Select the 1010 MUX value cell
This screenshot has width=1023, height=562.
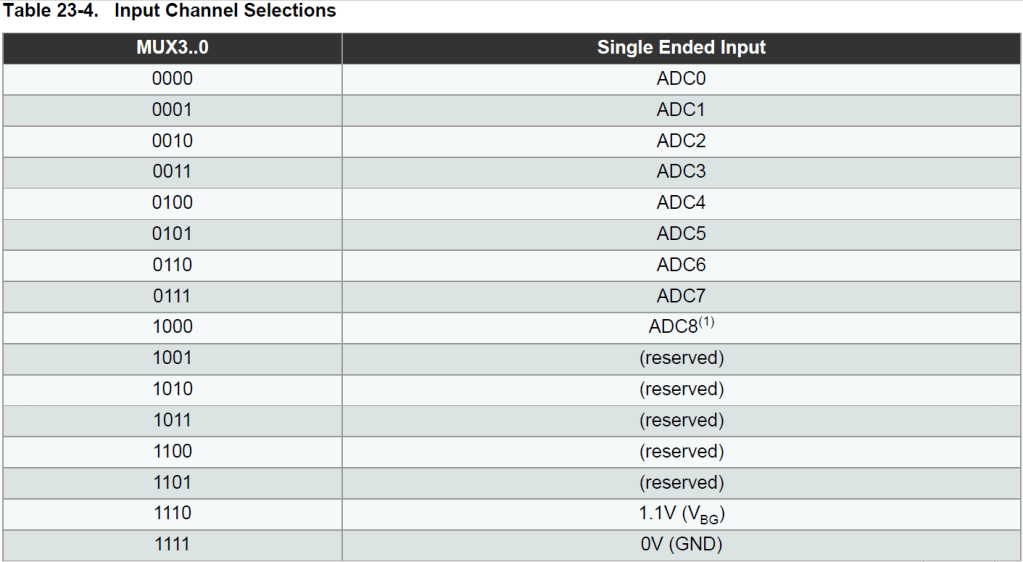[x=172, y=389]
